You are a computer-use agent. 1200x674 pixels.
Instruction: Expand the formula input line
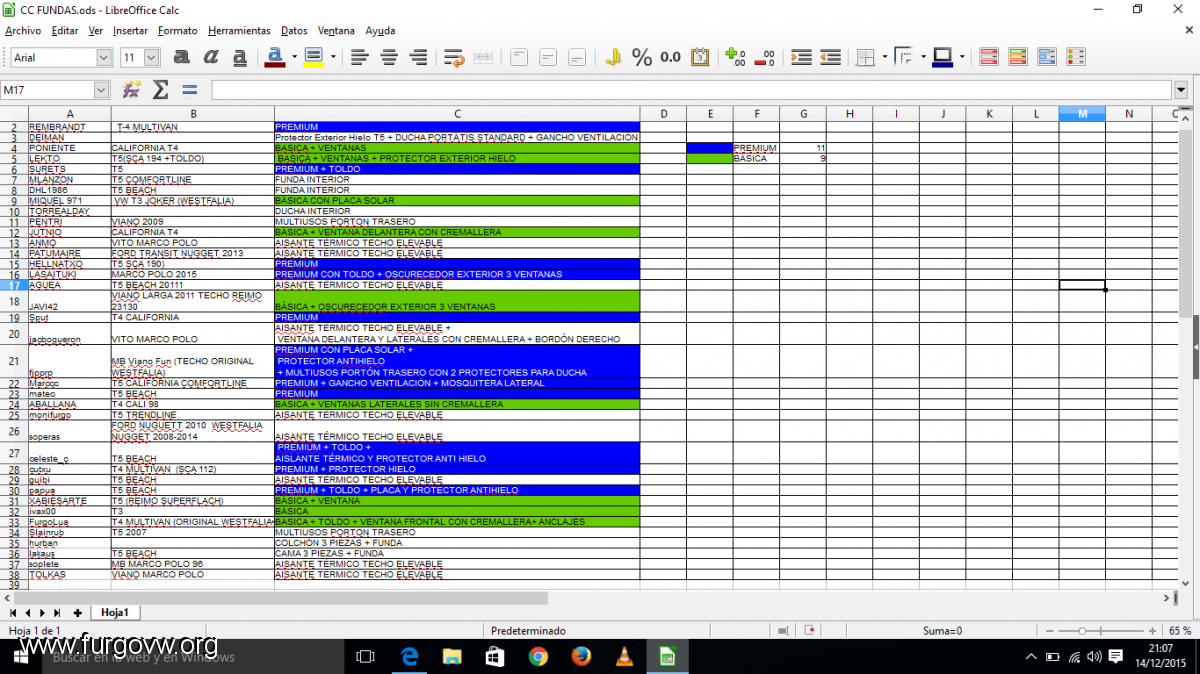coord(1182,90)
